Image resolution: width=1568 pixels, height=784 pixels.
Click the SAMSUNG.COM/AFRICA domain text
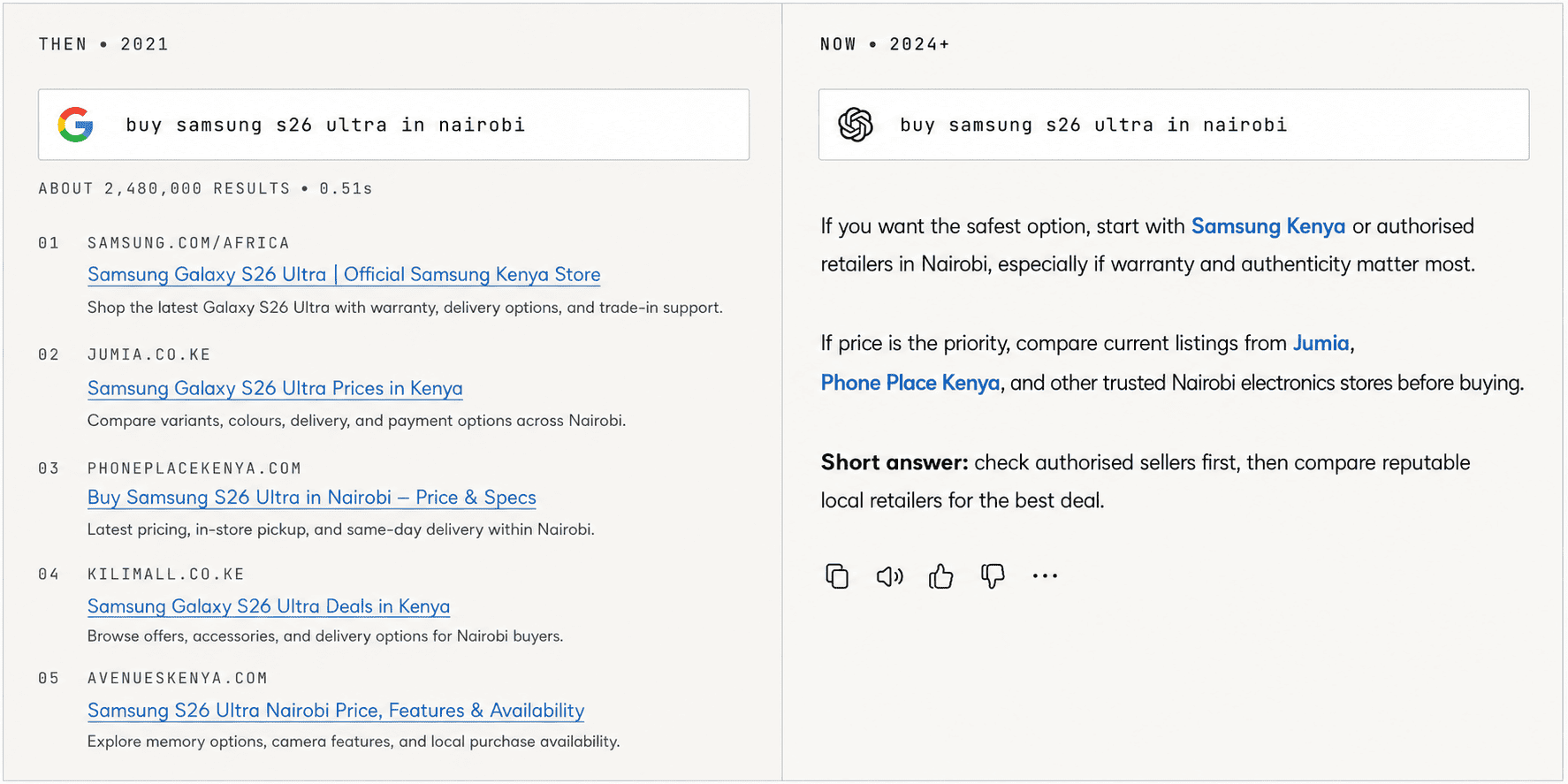[x=188, y=243]
